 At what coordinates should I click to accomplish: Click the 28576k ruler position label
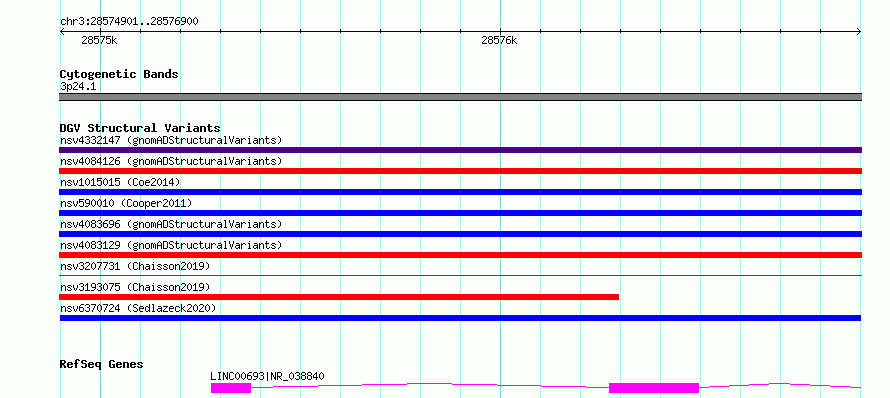(499, 40)
